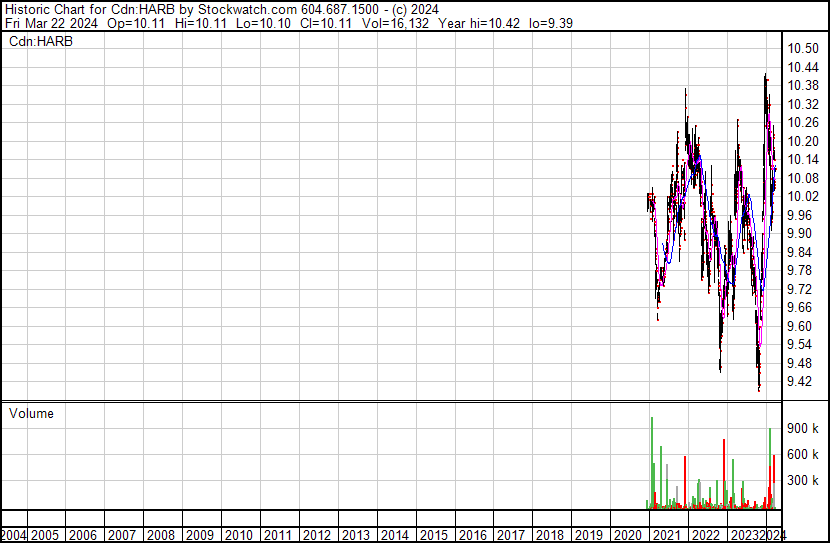Viewport: 830px width, 543px height.
Task: Select the 300 k volume axis label
Action: click(x=803, y=480)
